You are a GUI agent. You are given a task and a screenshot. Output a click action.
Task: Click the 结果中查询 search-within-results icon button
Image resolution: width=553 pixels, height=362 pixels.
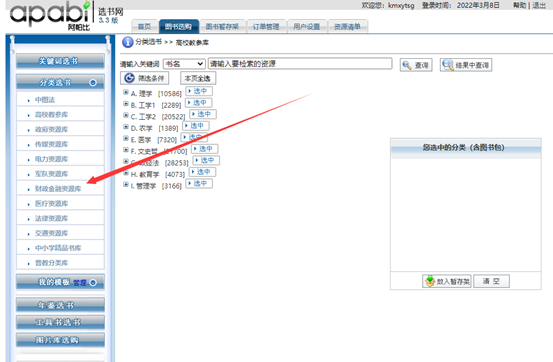pos(466,65)
